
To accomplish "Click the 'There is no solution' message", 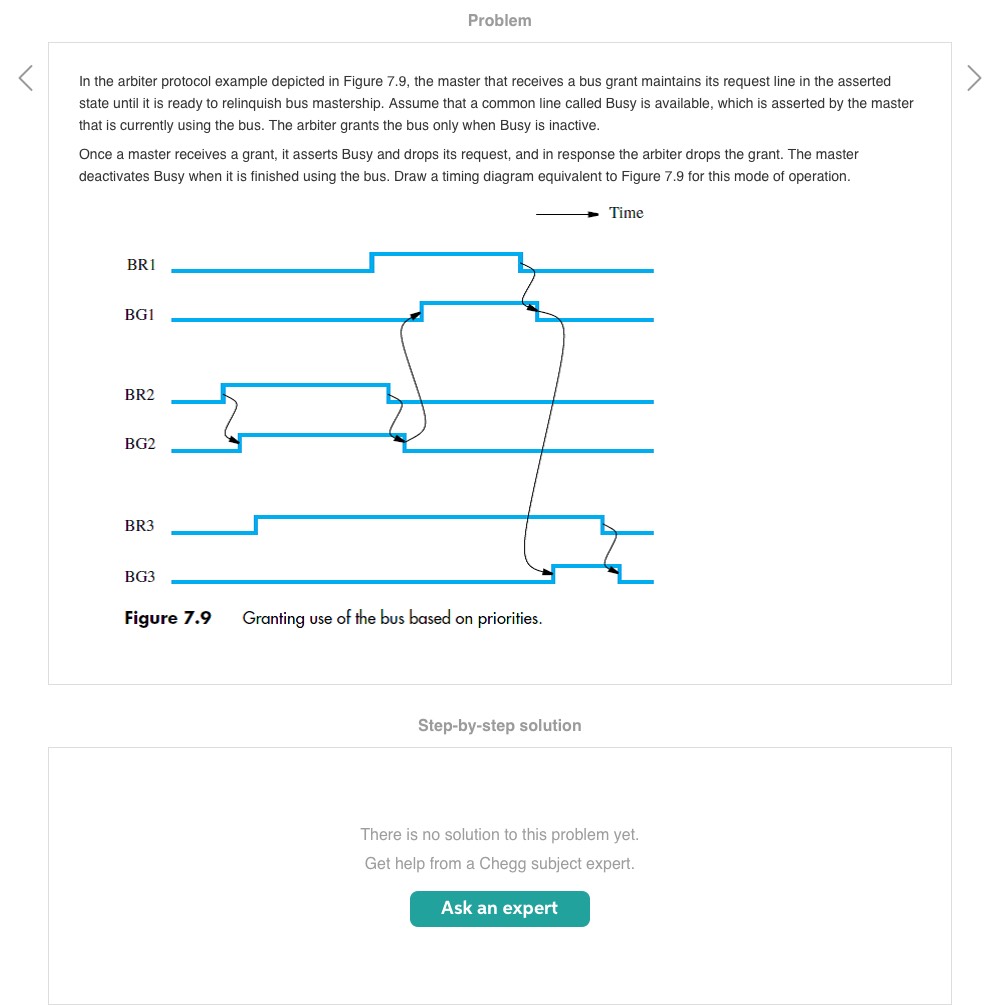I will pos(500,834).
